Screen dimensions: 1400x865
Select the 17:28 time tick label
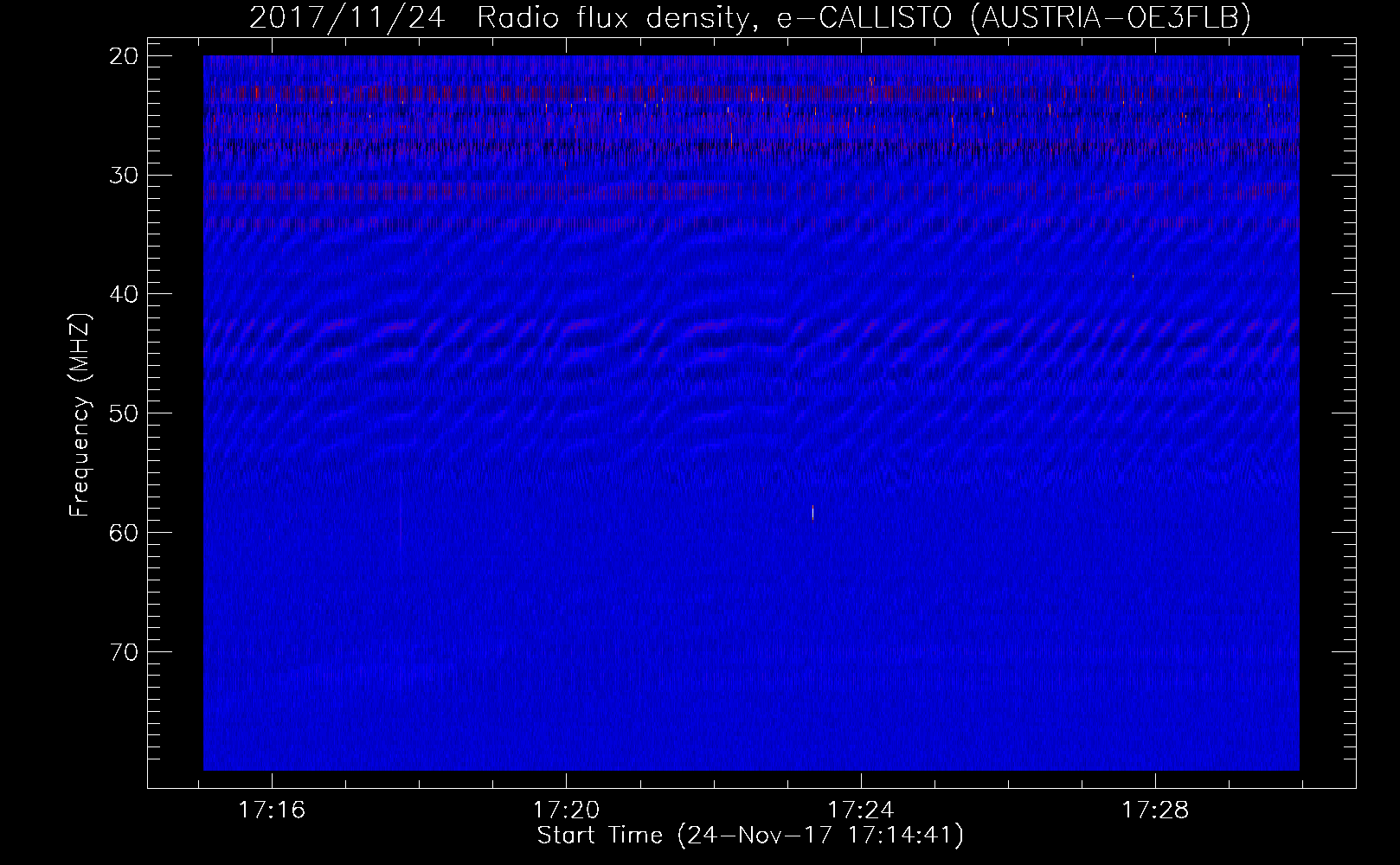tap(1155, 811)
